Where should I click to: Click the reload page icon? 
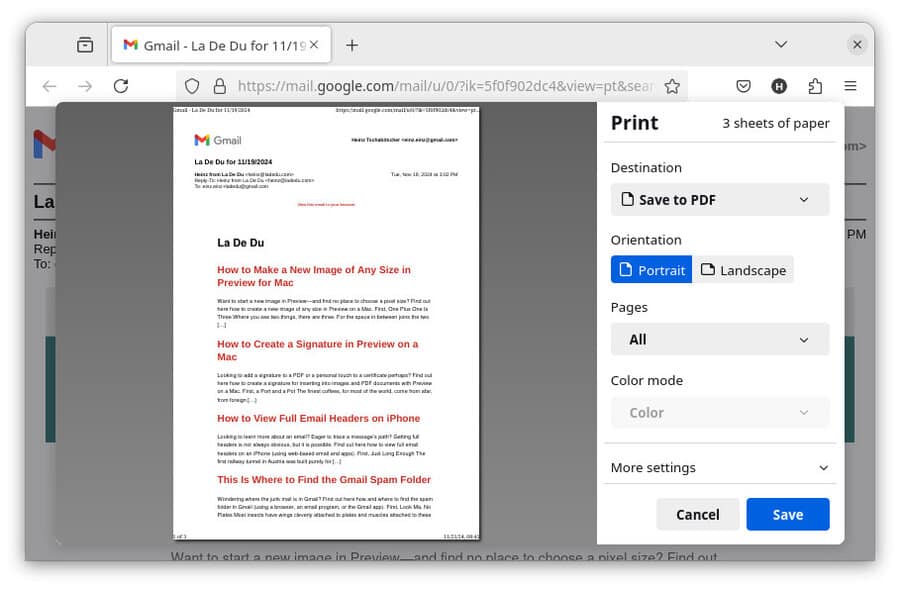point(121,86)
